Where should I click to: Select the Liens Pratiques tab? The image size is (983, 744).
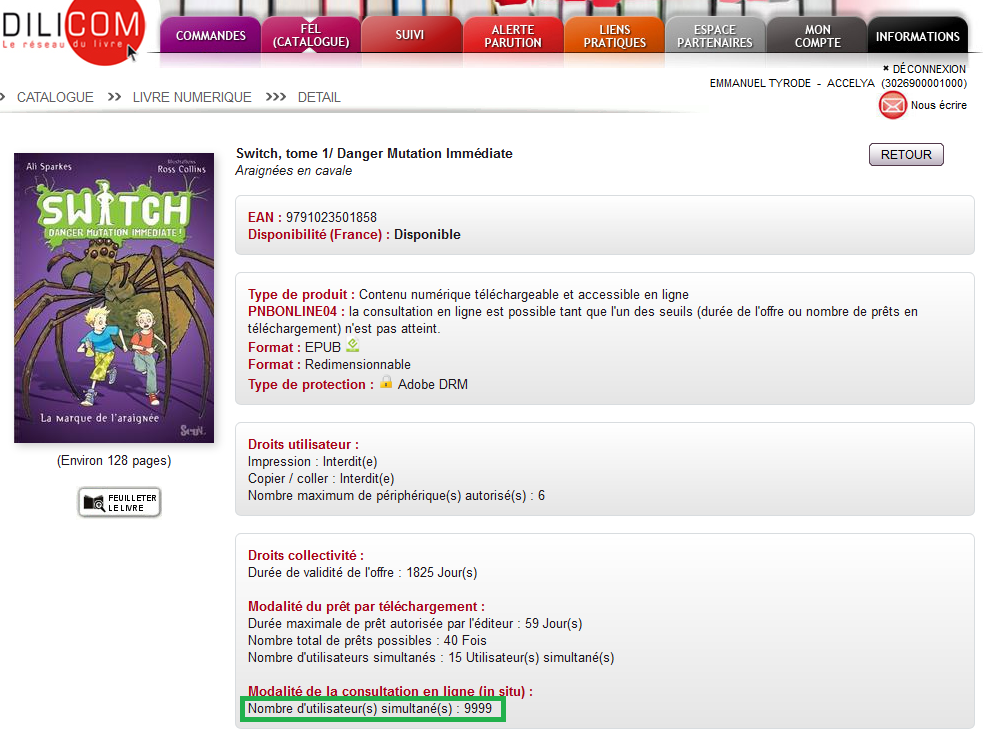(615, 36)
